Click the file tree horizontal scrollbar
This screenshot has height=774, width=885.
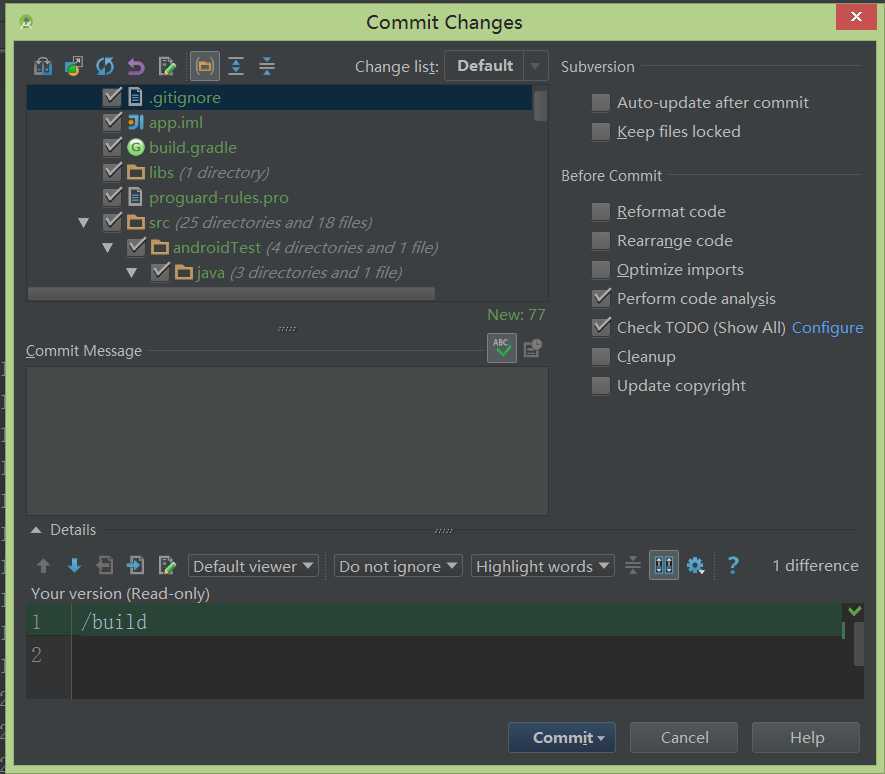231,294
